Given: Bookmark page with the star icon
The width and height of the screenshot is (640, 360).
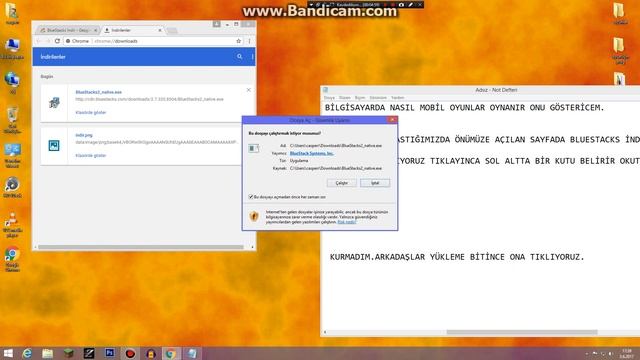Looking at the screenshot, I should pyautogui.click(x=238, y=41).
